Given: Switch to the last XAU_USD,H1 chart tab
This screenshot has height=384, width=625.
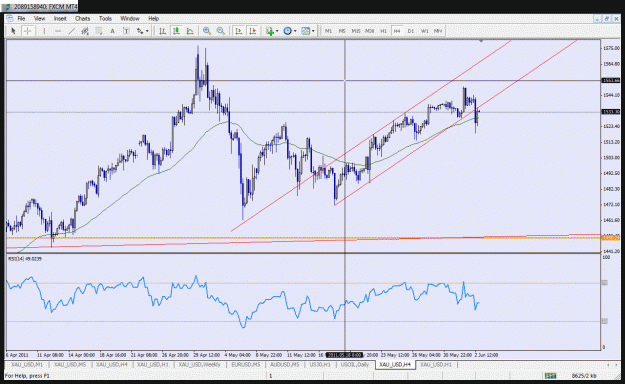Looking at the screenshot, I should click(436, 364).
